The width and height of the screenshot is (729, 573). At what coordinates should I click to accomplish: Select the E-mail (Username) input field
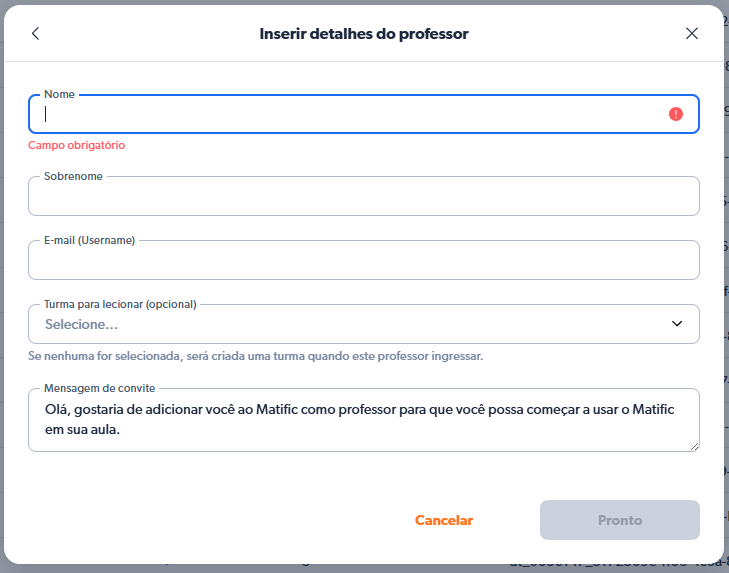(x=363, y=261)
